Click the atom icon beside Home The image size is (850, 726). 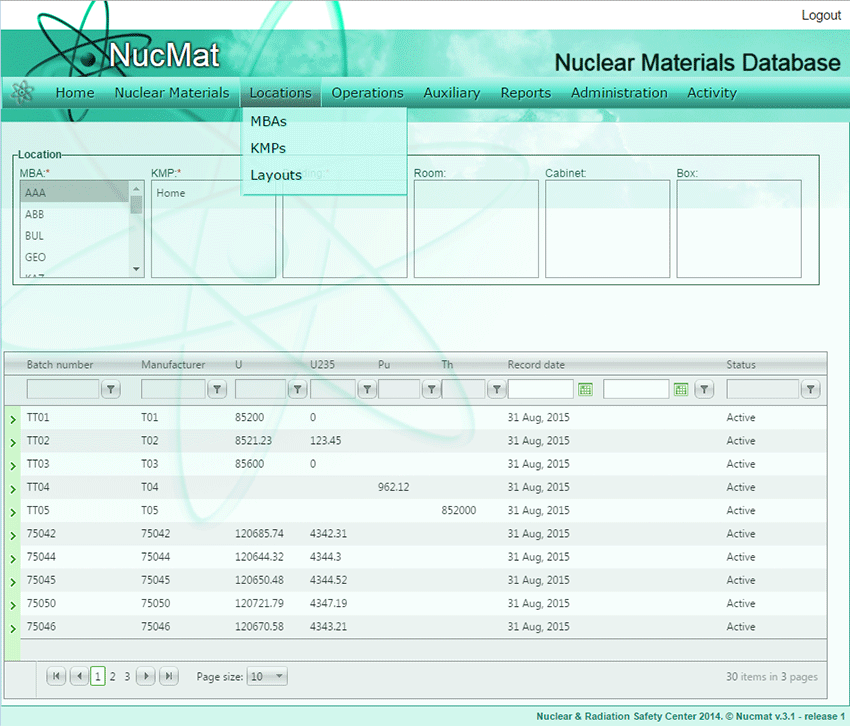tap(22, 92)
